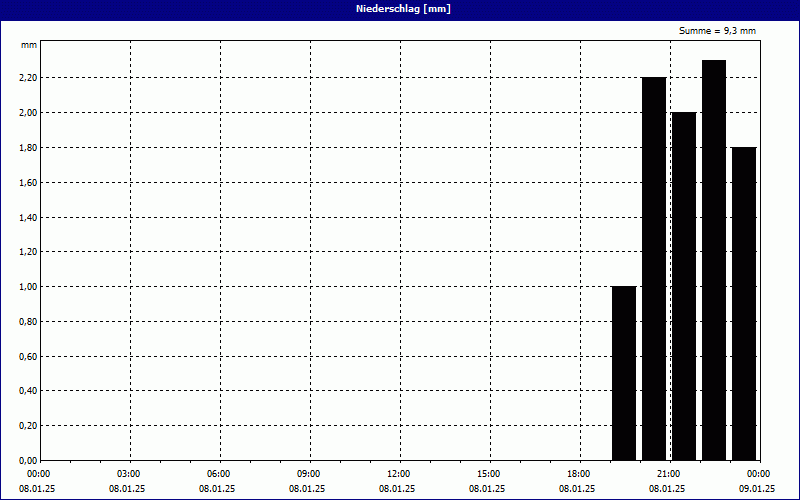This screenshot has width=800, height=500.
Task: Click the 2,00 mm precipitation bar
Action: click(684, 286)
